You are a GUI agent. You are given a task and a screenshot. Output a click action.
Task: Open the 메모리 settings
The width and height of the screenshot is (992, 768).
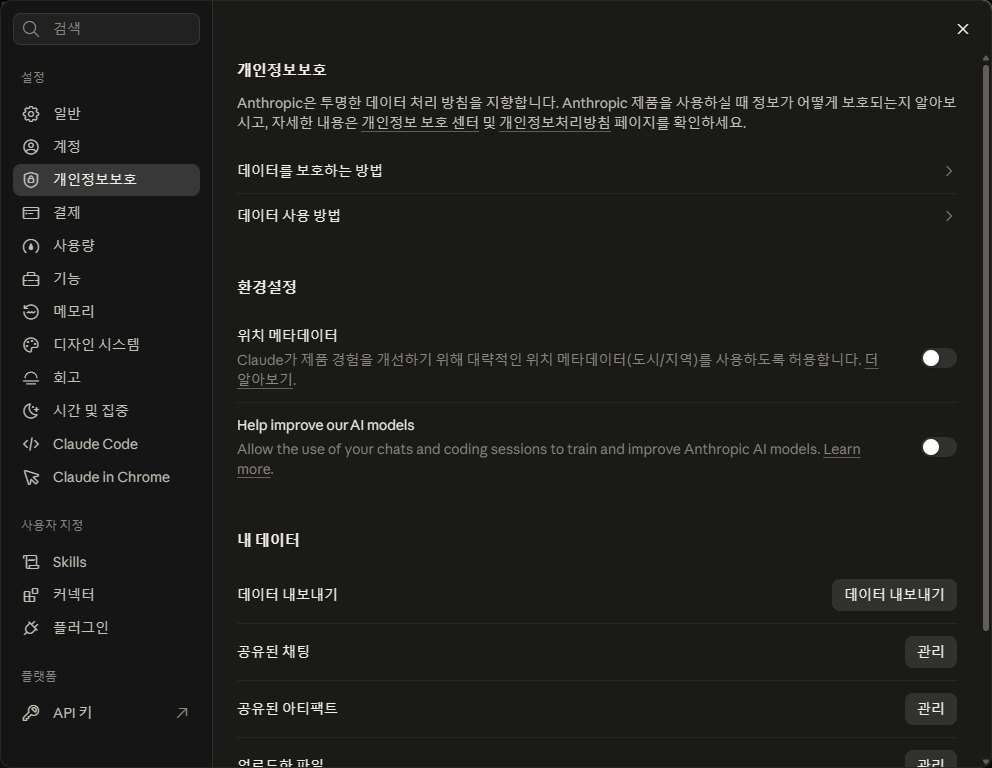[x=106, y=311]
